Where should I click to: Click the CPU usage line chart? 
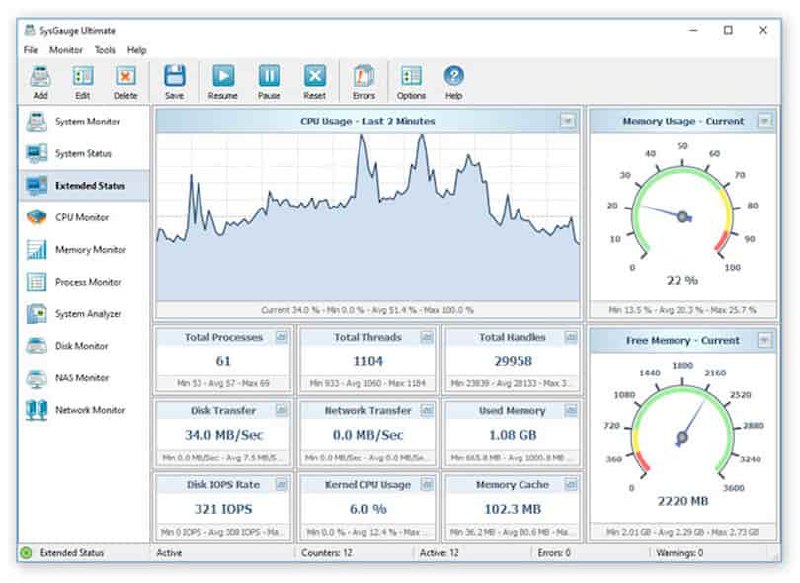click(x=368, y=217)
